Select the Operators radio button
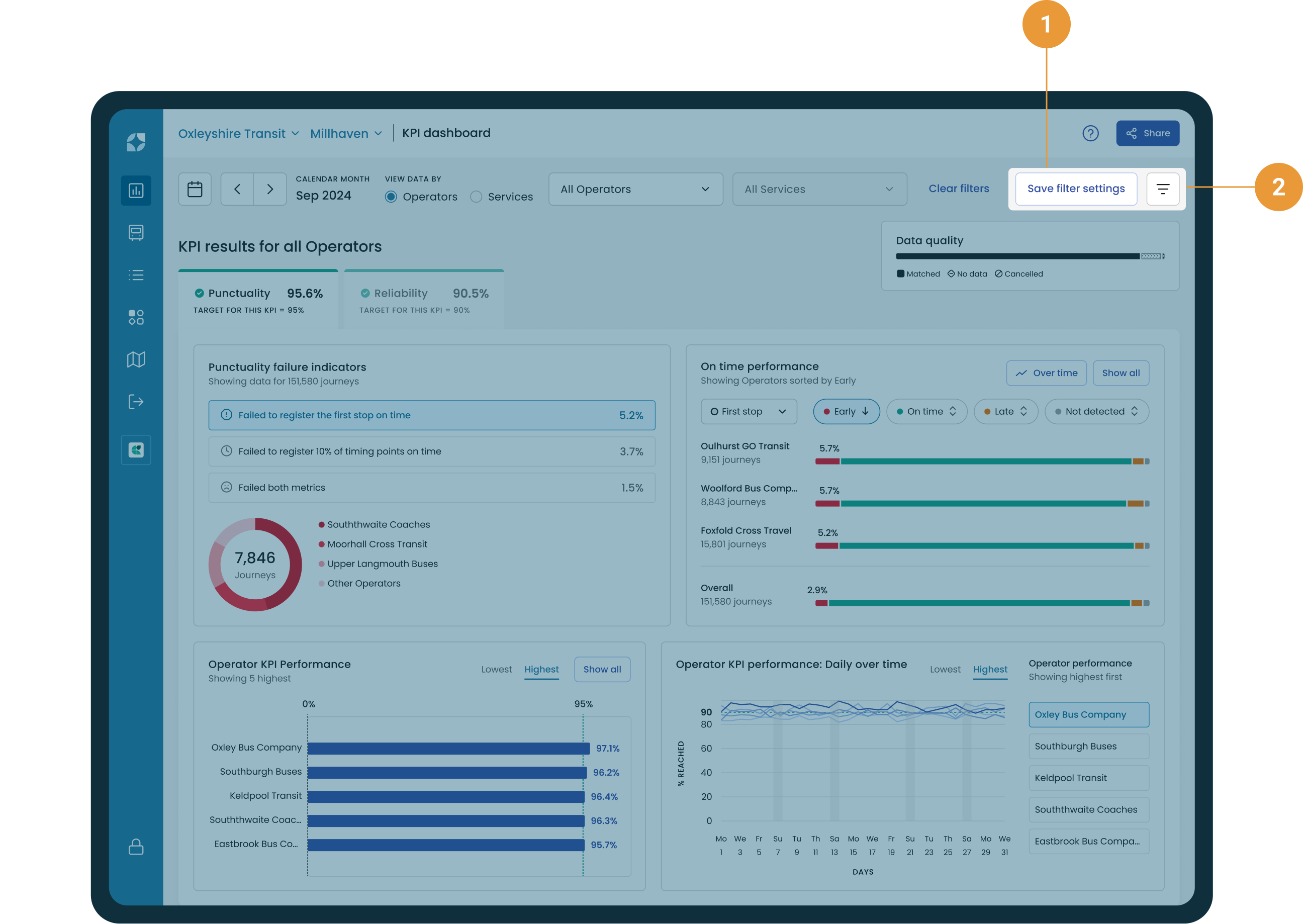 pos(391,197)
